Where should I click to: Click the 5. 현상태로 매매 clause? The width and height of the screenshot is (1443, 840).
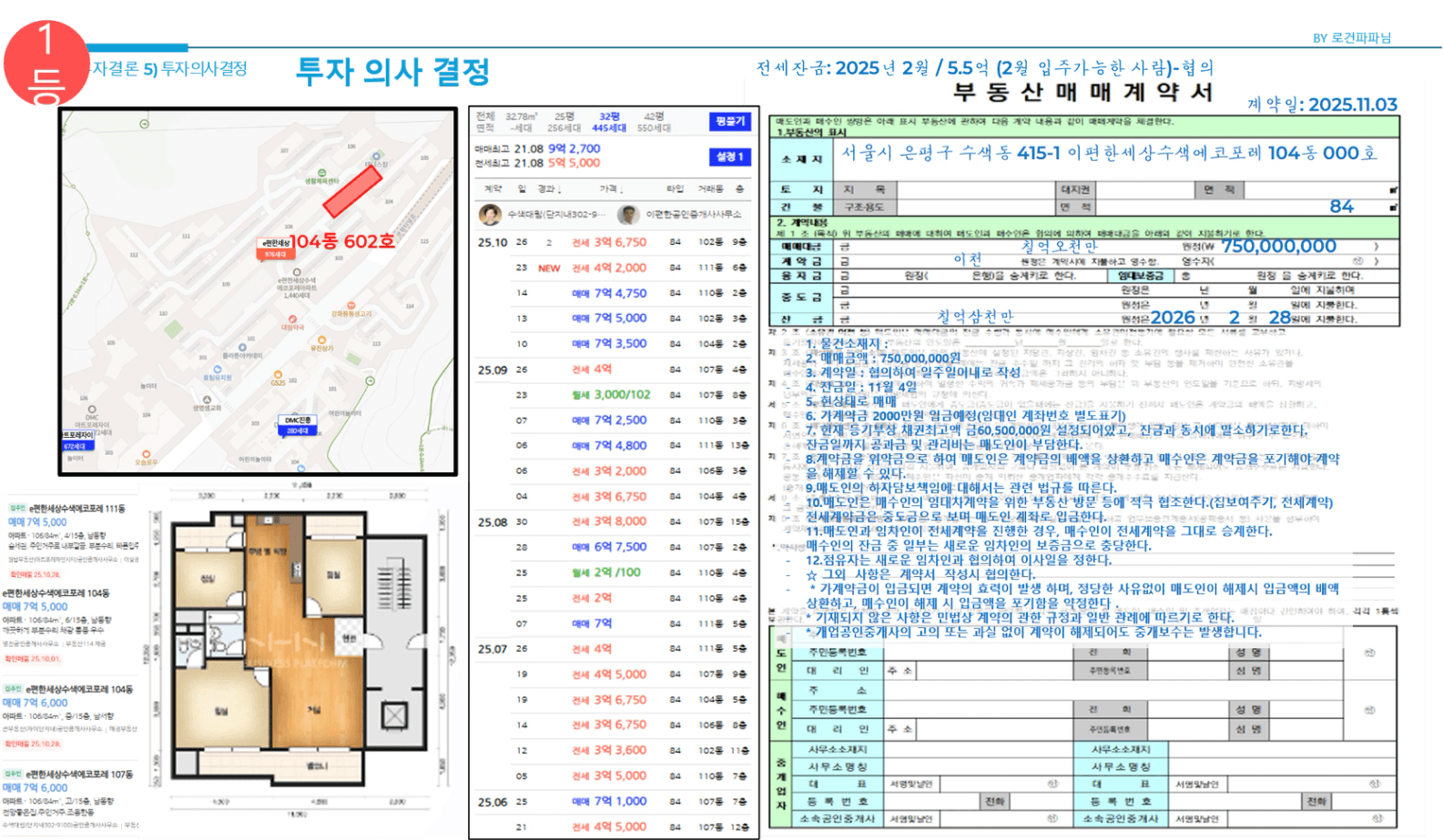[851, 401]
